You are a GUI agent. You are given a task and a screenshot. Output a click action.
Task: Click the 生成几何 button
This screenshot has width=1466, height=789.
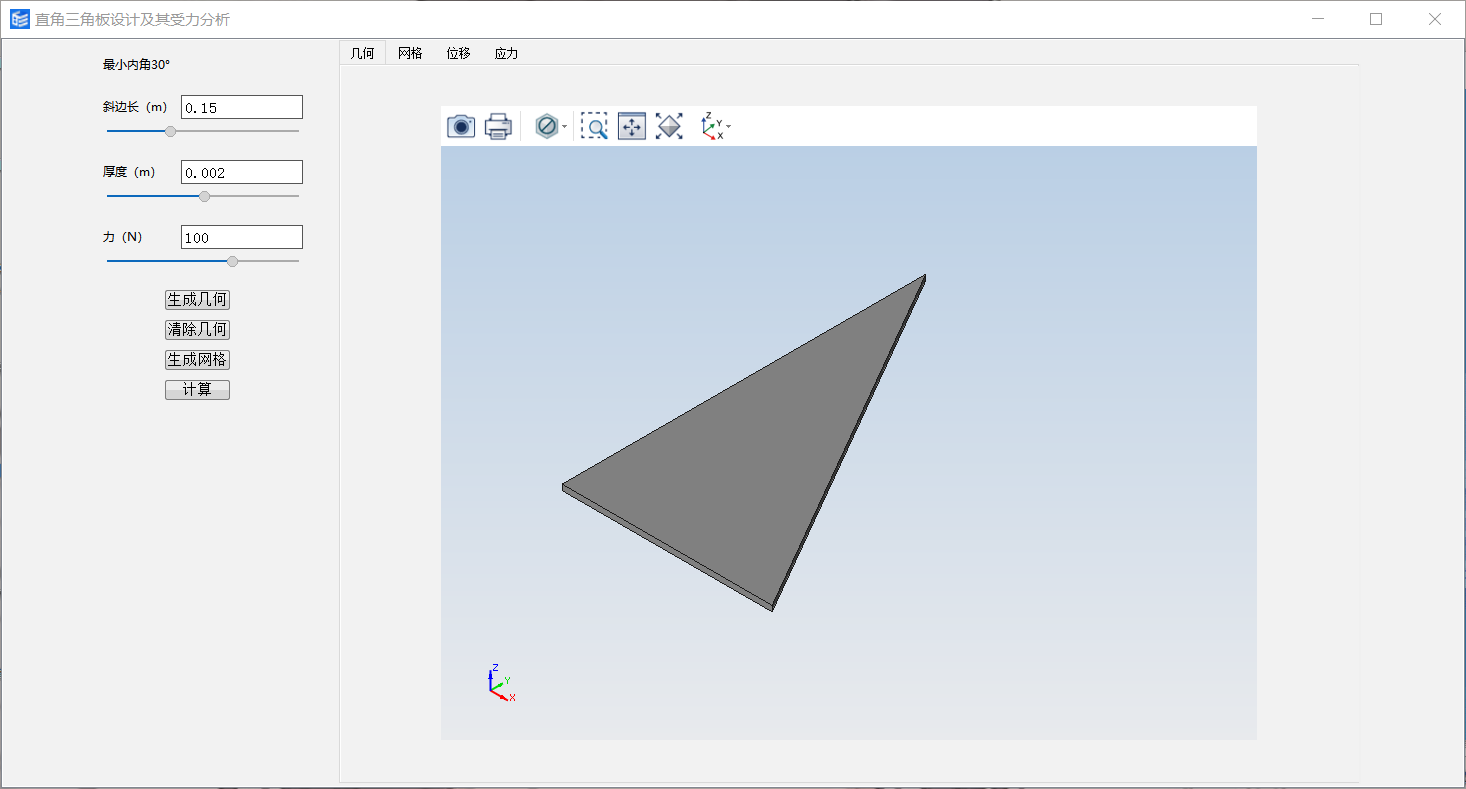coord(197,300)
